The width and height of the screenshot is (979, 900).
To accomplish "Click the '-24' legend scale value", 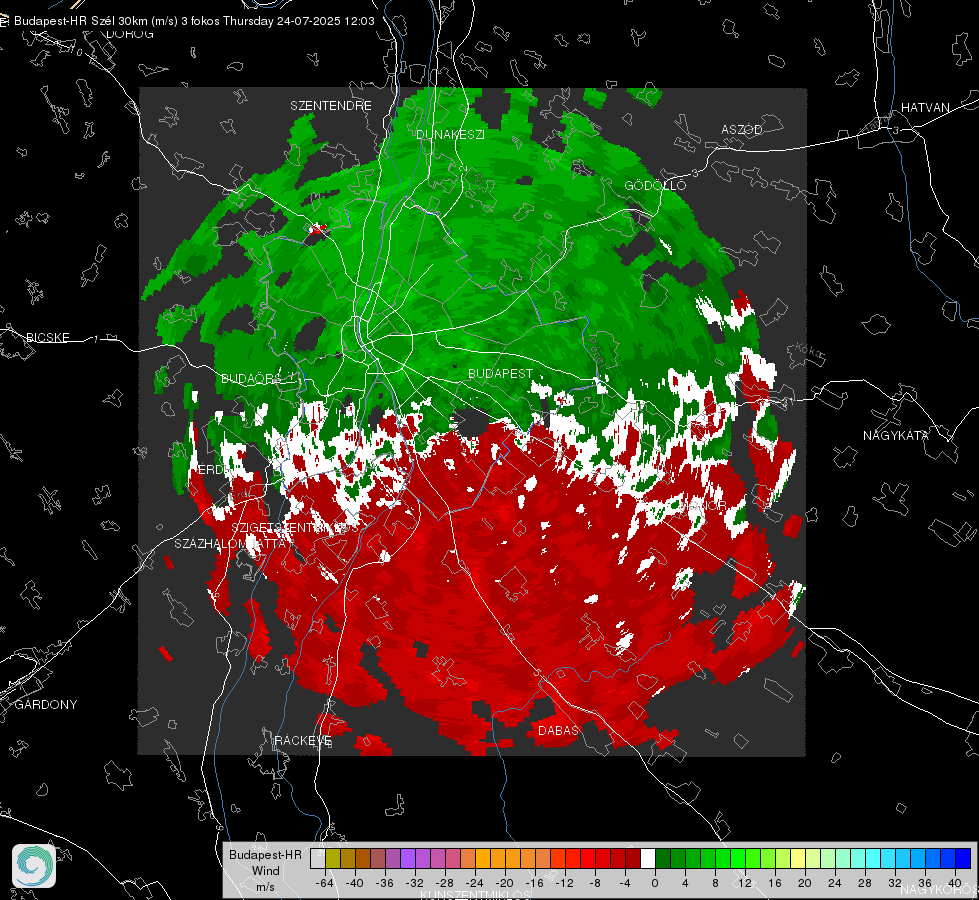I will (x=475, y=883).
